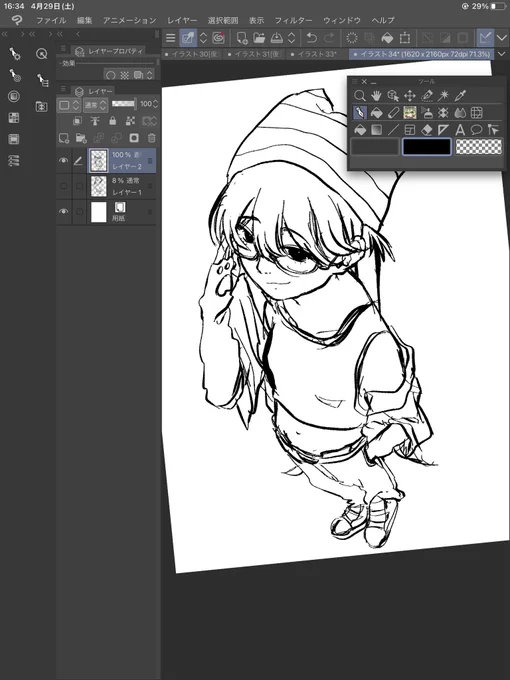This screenshot has height=680, width=510.
Task: Create new layer folder
Action: [81, 138]
